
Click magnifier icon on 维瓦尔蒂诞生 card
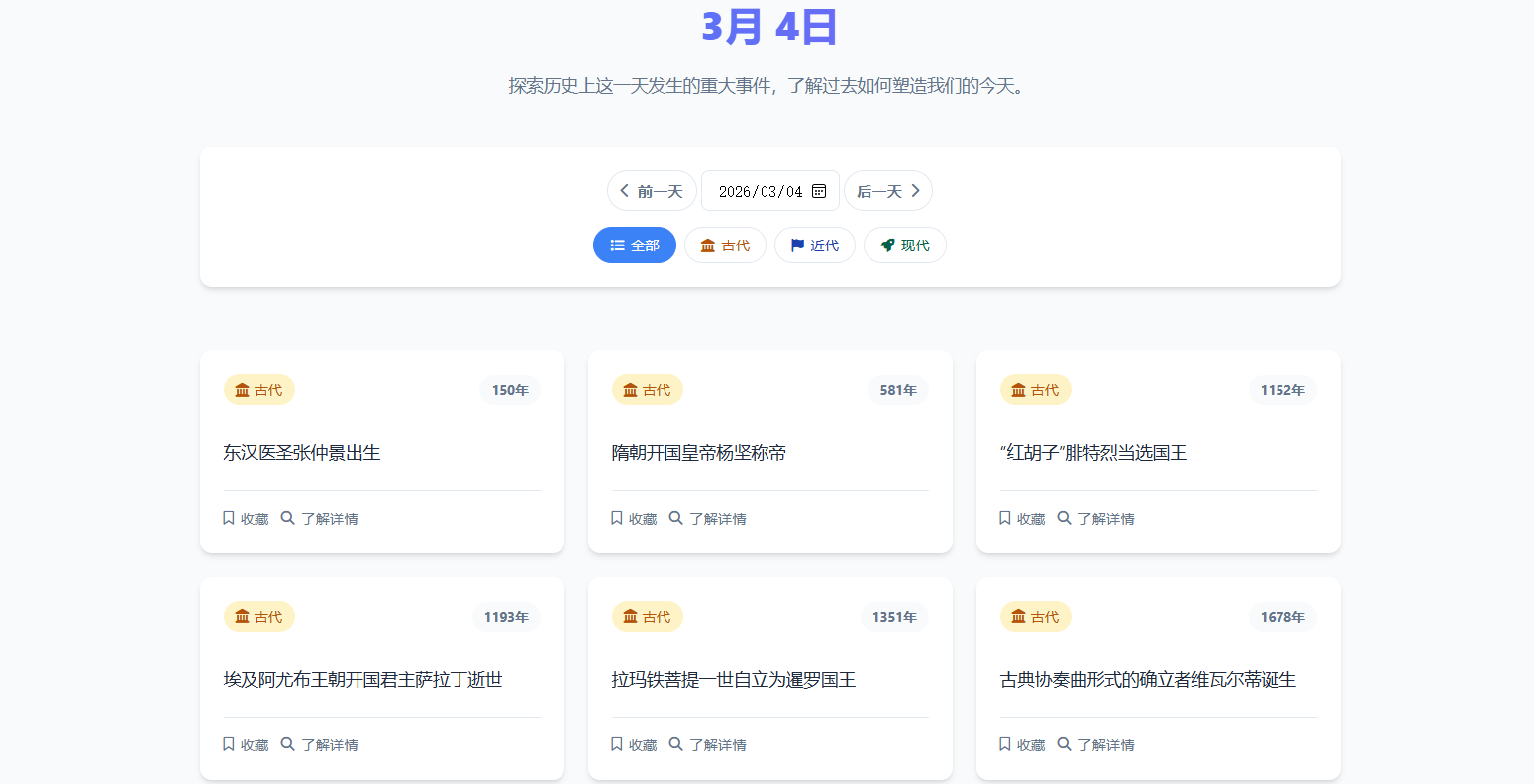point(1065,744)
